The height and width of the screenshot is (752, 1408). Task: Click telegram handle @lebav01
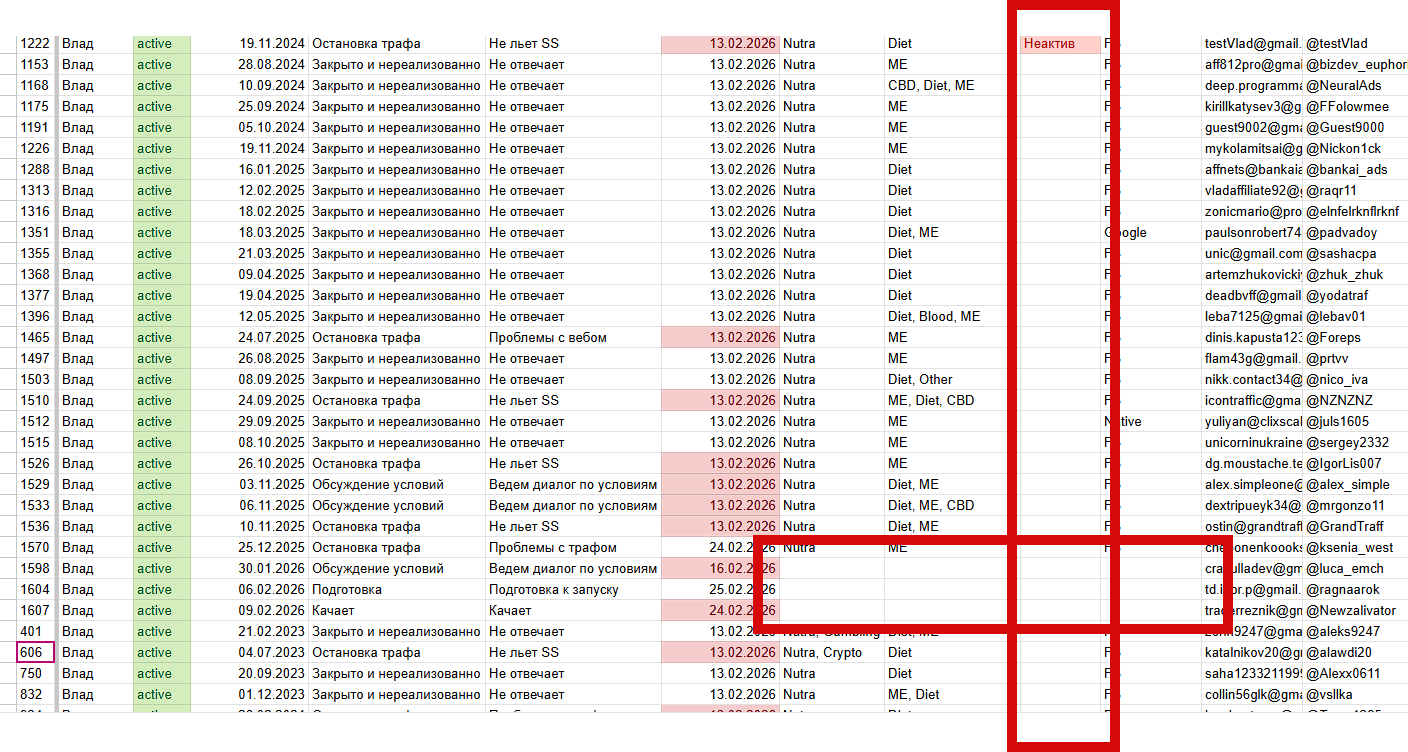1355,317
